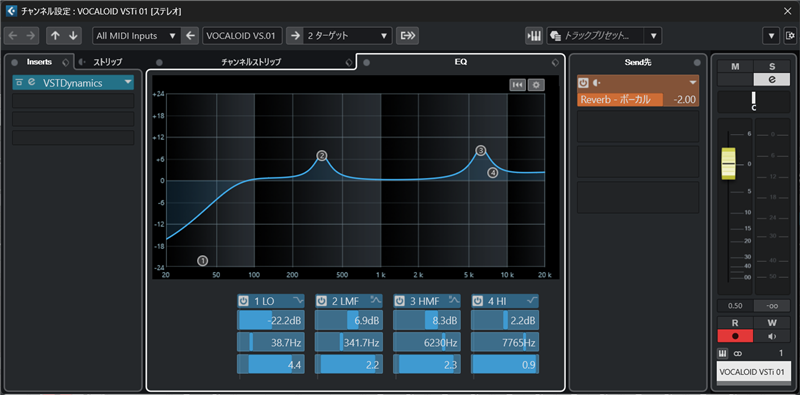Enable read automation with R button
The height and width of the screenshot is (395, 800).
(735, 323)
